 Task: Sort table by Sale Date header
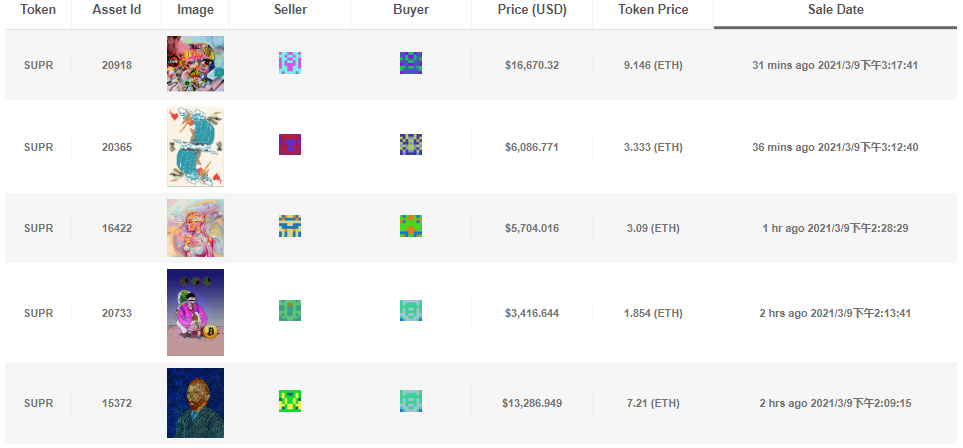pos(835,10)
